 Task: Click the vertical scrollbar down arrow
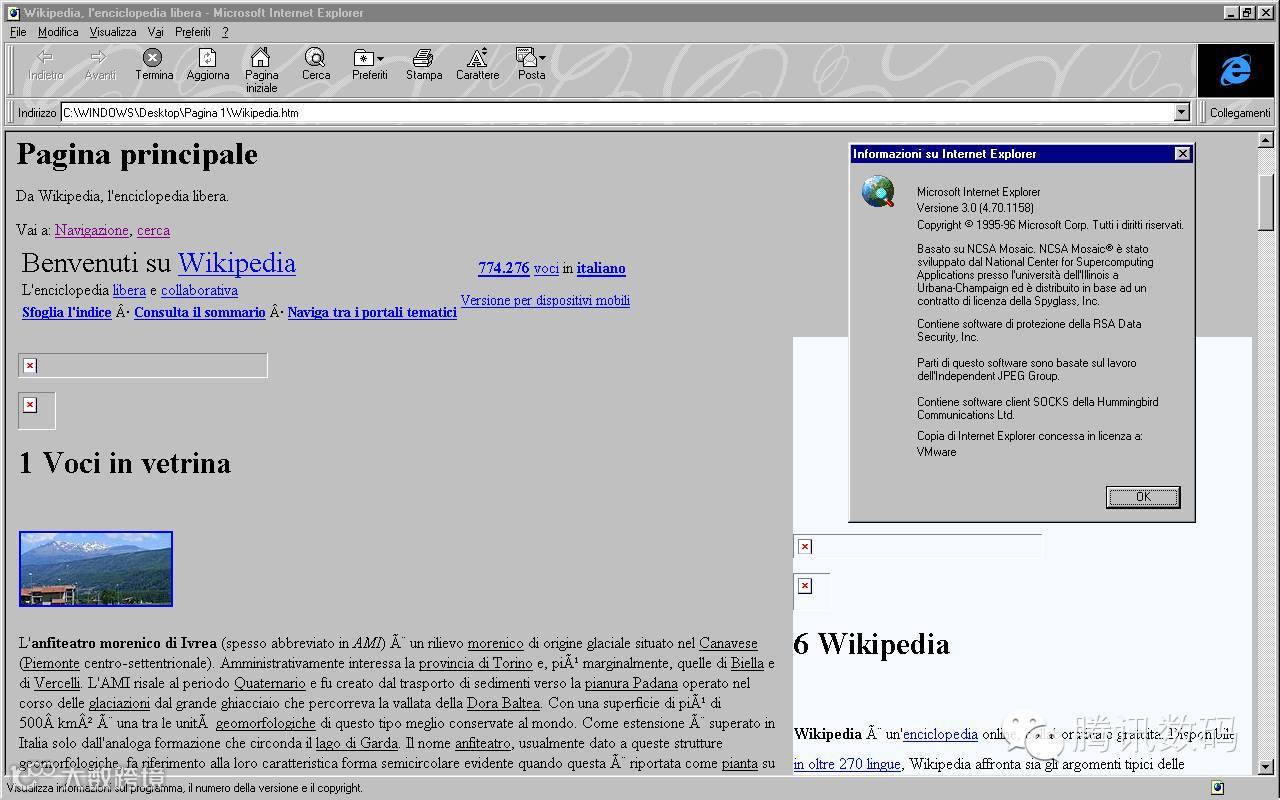[x=1265, y=767]
